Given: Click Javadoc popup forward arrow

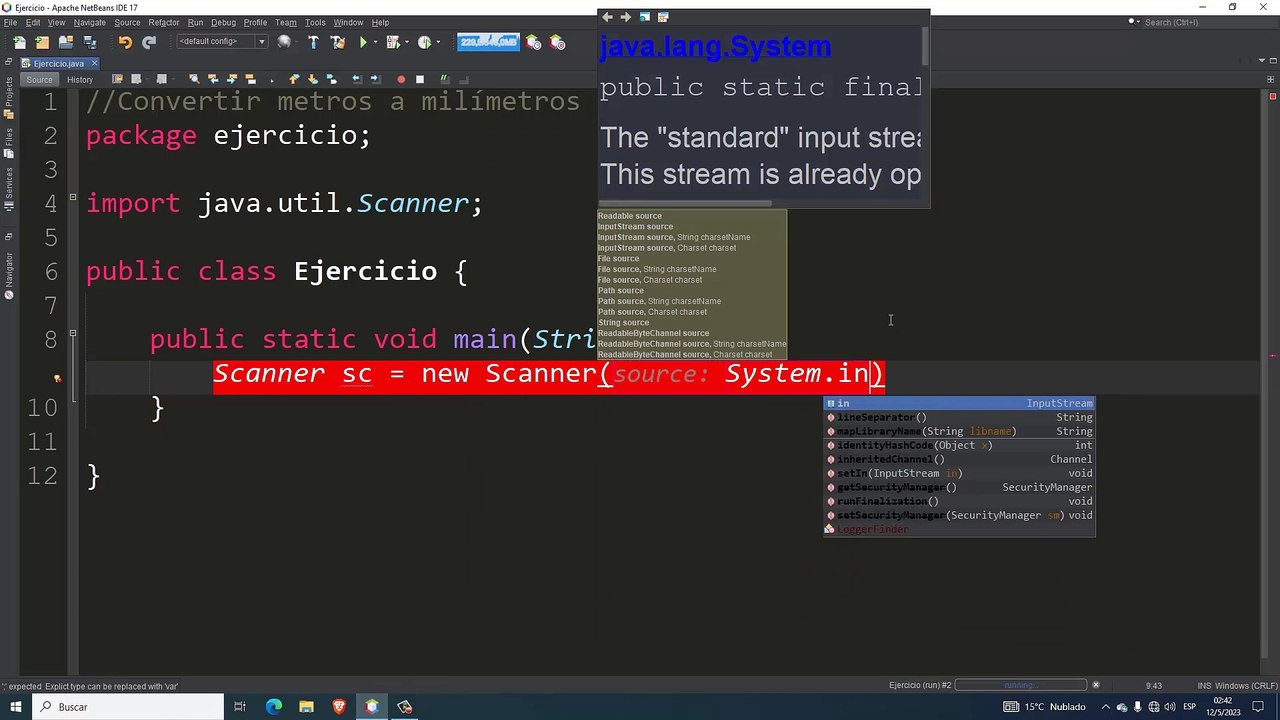Looking at the screenshot, I should click(625, 17).
